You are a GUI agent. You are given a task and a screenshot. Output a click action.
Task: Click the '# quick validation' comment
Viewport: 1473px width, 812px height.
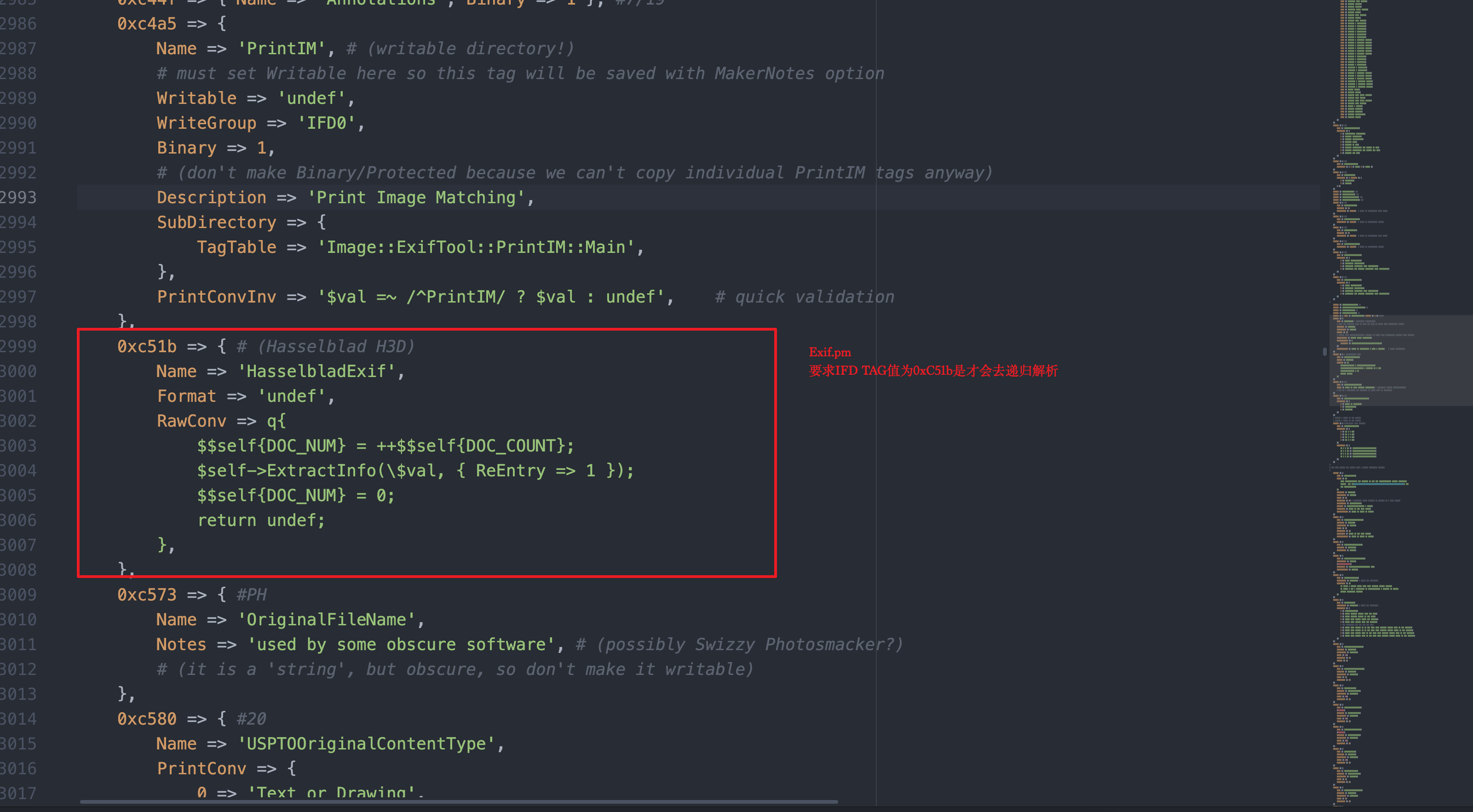pos(805,297)
